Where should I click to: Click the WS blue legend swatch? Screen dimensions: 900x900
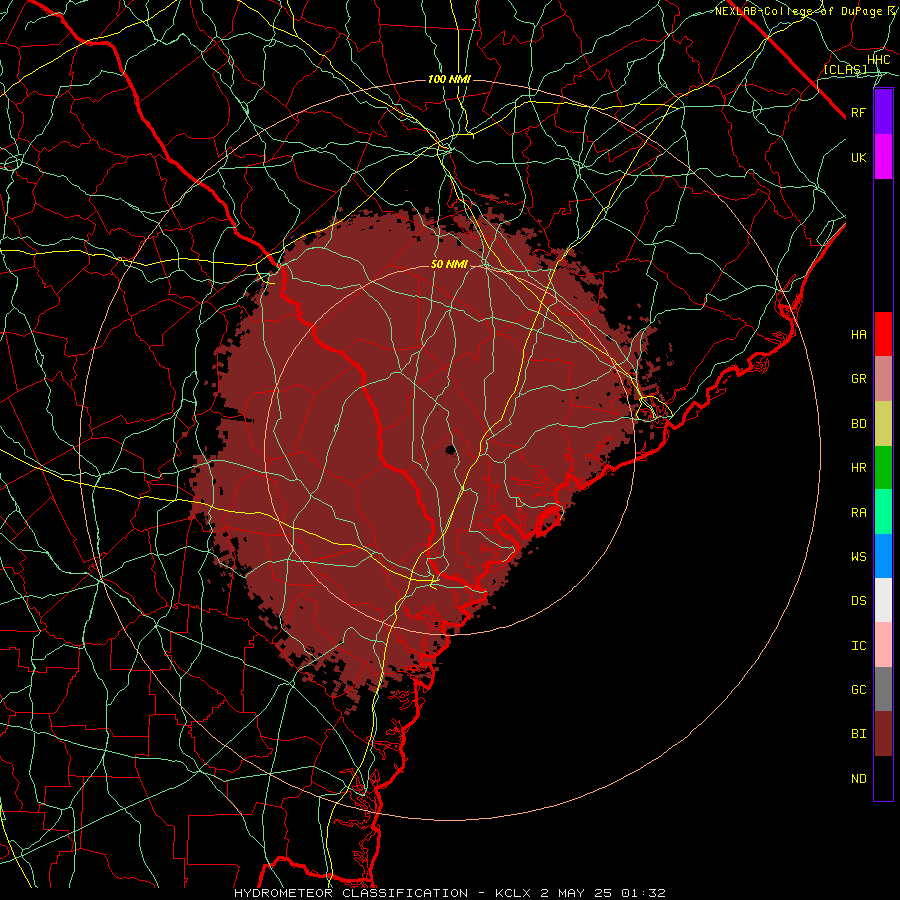883,556
